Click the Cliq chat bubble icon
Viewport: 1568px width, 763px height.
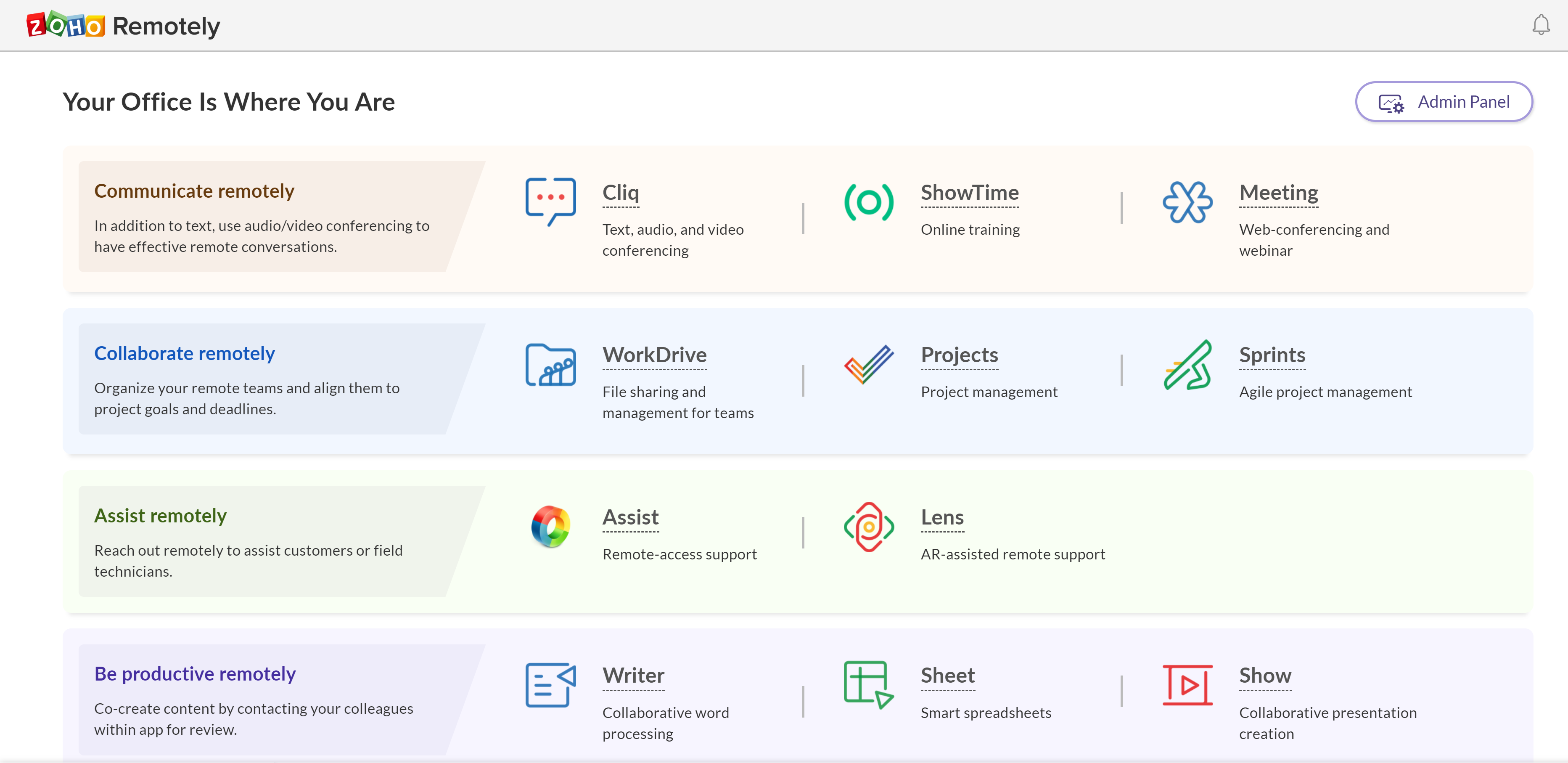coord(550,201)
